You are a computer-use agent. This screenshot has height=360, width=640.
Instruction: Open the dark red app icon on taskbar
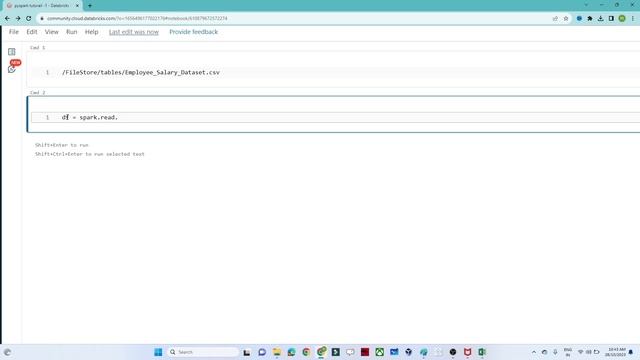click(x=365, y=352)
